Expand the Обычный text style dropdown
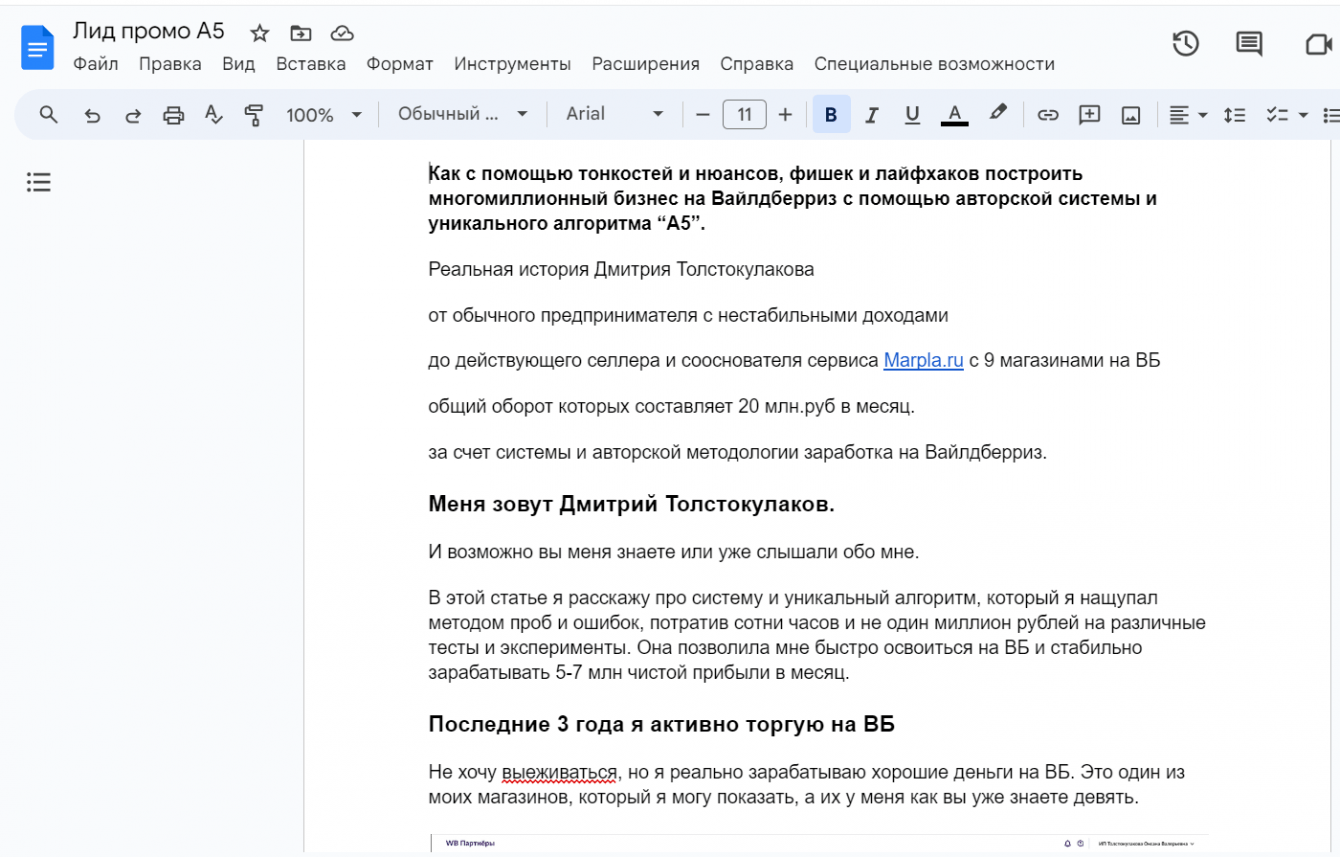The image size is (1340, 857). (x=462, y=114)
